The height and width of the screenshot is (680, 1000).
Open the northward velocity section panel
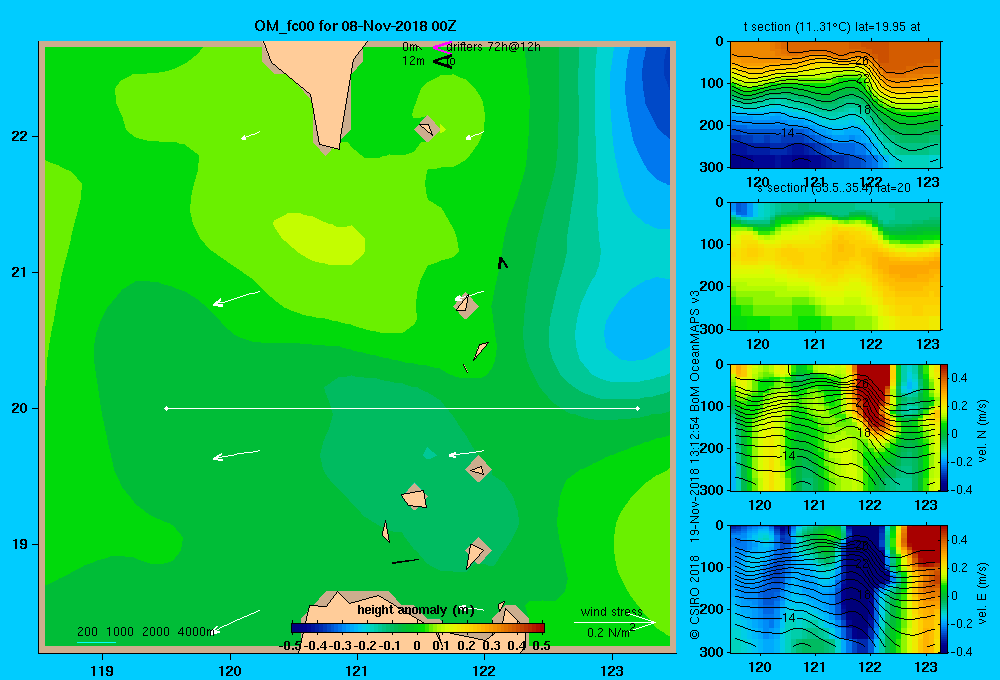tap(835, 427)
